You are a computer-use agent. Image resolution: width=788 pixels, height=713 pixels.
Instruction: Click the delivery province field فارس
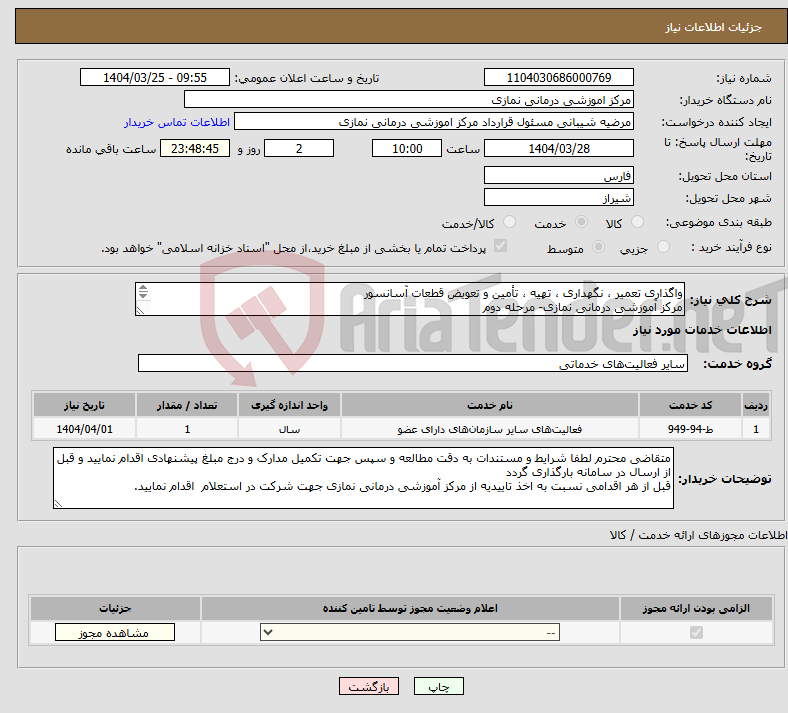559,175
